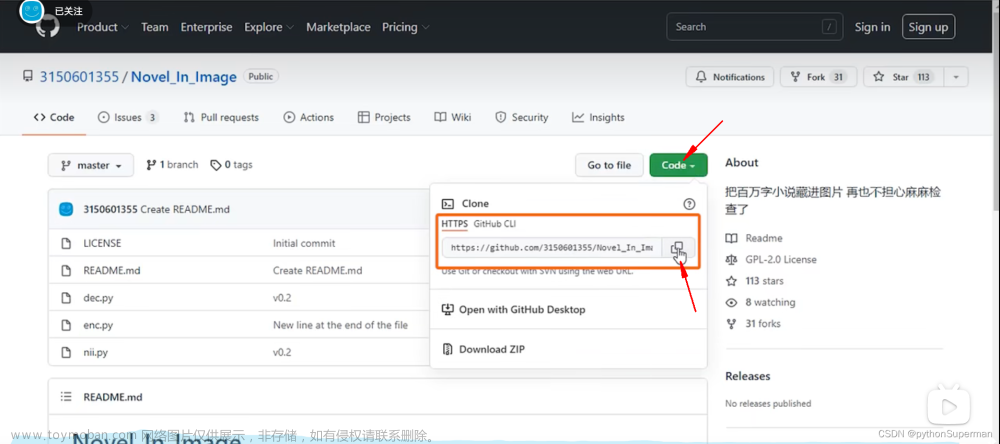Image resolution: width=1000 pixels, height=444 pixels.
Task: Focus the Search input field
Action: coord(754,27)
